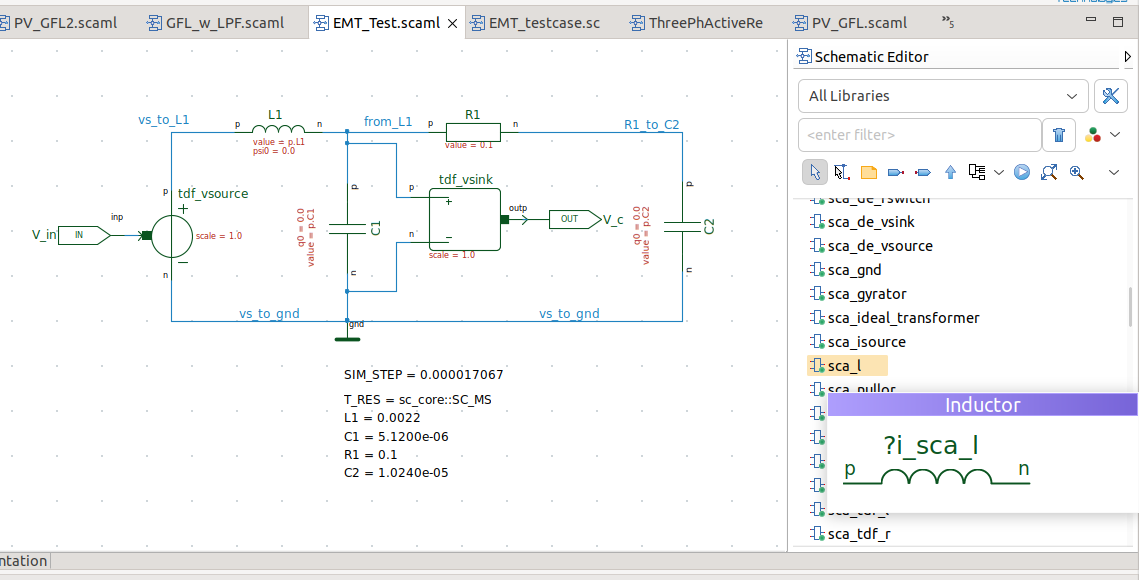Open the palette toolbar overflow chevron
The image size is (1139, 580).
[1114, 172]
